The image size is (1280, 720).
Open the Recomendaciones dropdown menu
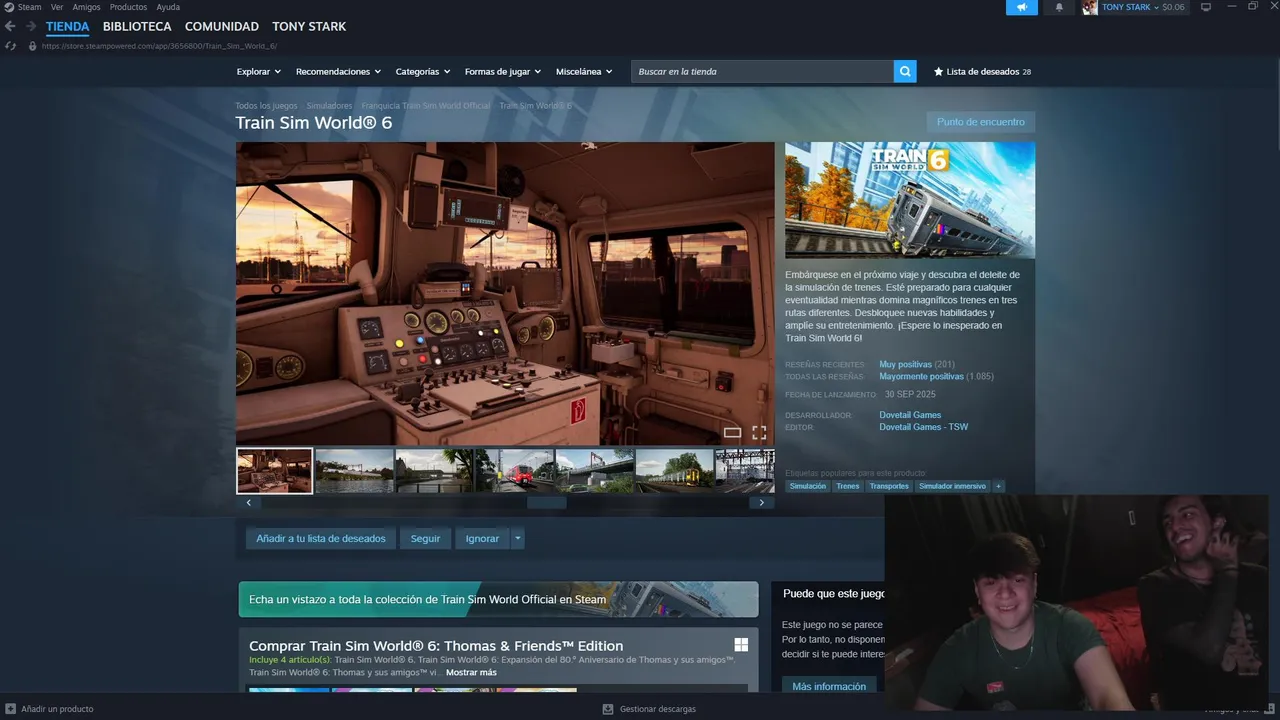pyautogui.click(x=338, y=71)
